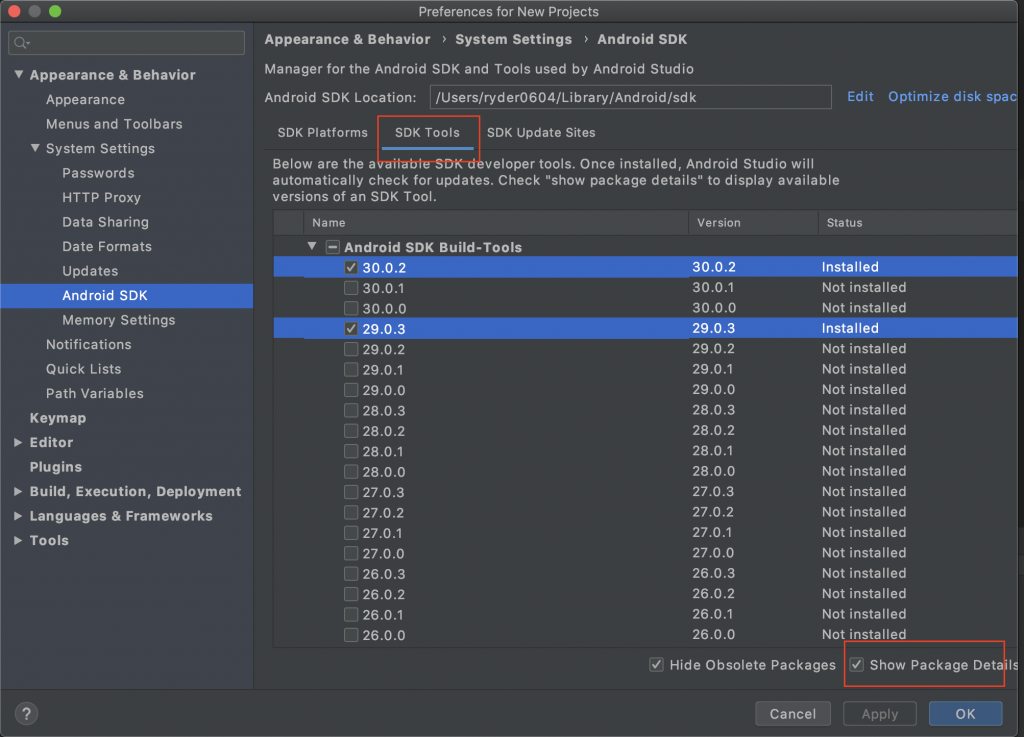The image size is (1024, 737).
Task: Click the search magnifier icon
Action: (21, 43)
